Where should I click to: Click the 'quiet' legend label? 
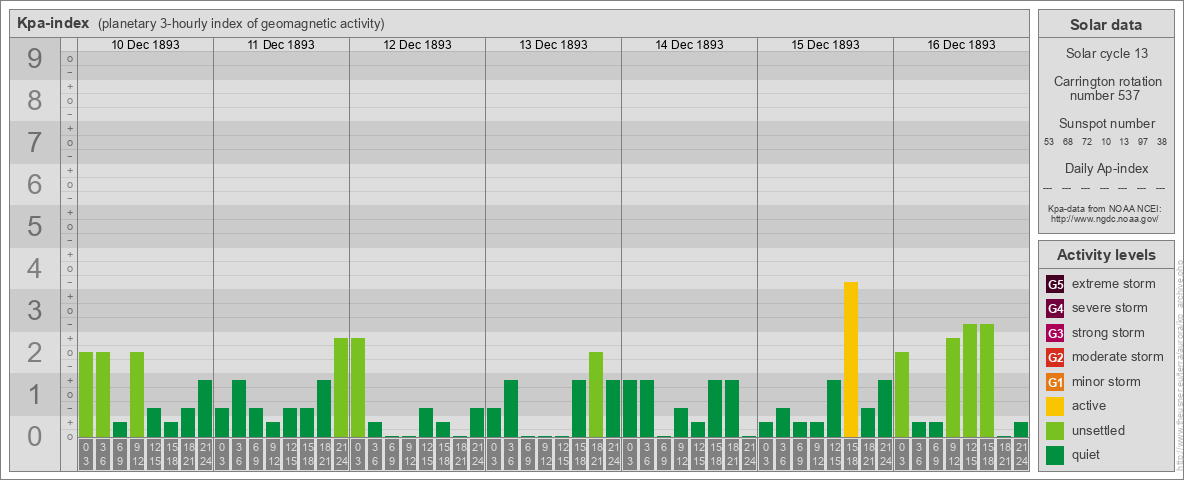point(1087,454)
